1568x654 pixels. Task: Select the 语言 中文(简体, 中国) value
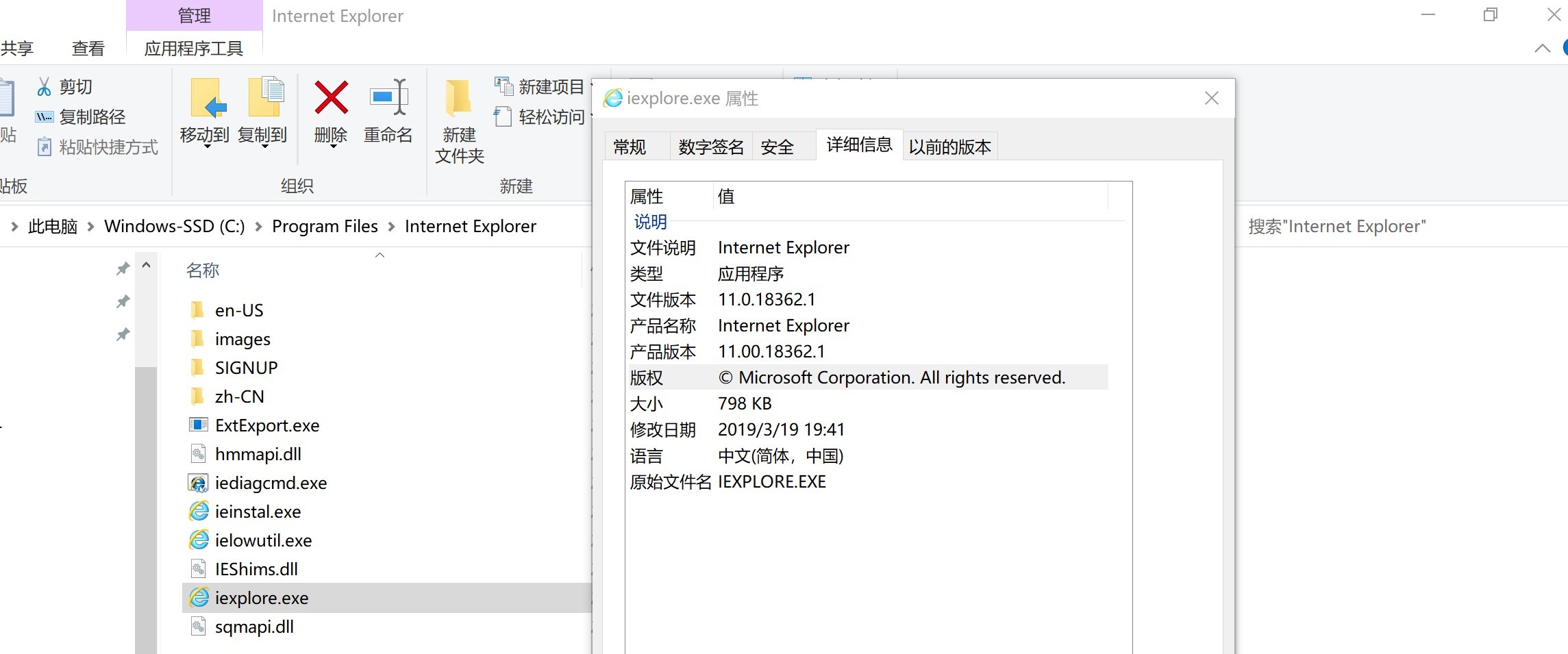click(x=781, y=456)
